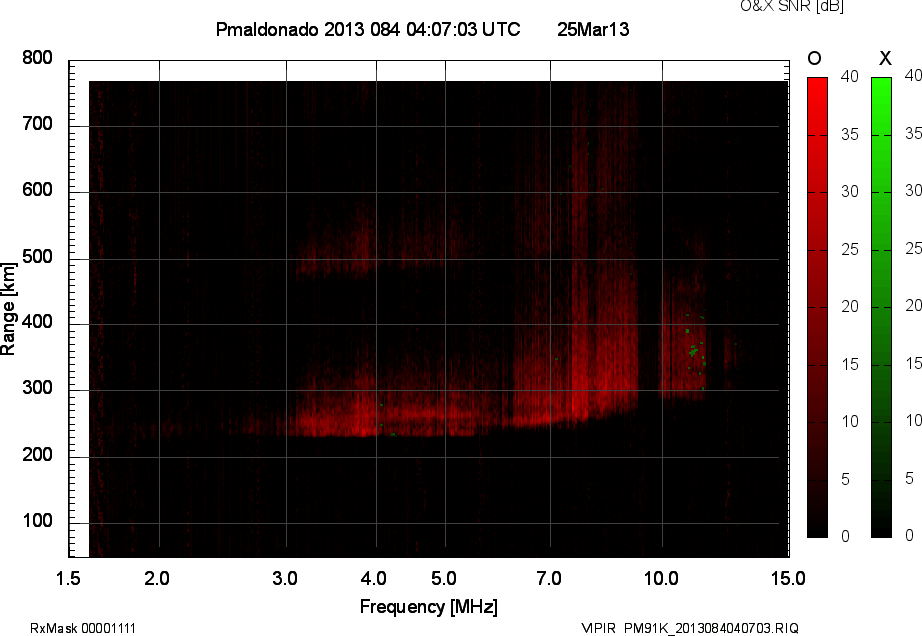Click the "RxMask 00001111" footer text

pos(83,628)
